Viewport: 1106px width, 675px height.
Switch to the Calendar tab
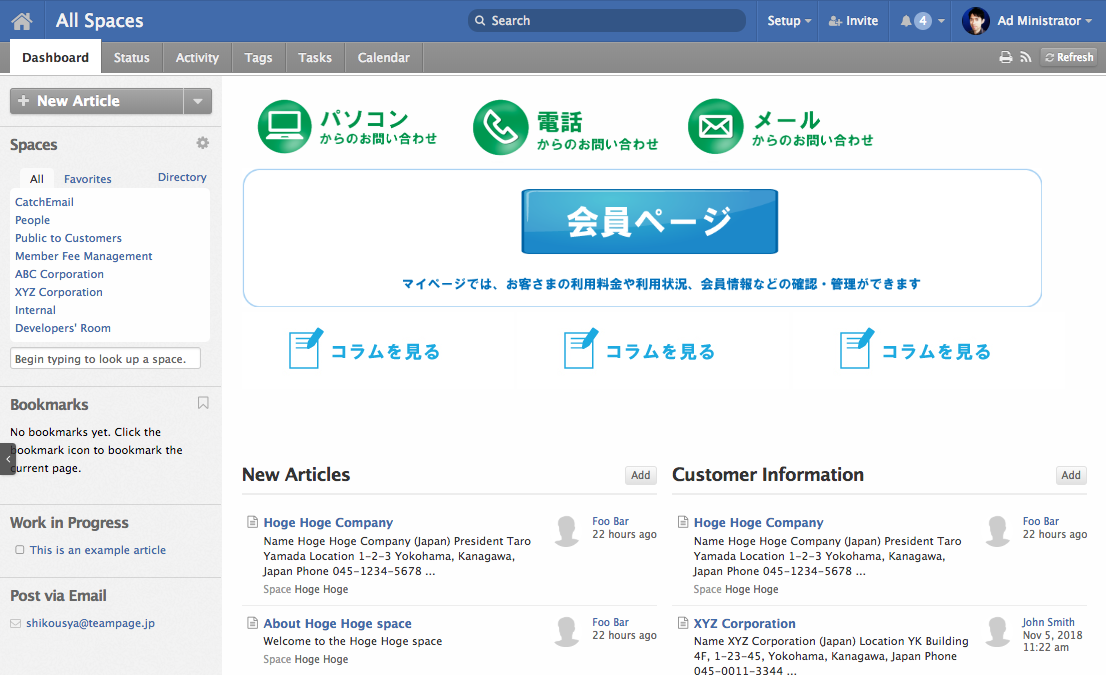[383, 58]
